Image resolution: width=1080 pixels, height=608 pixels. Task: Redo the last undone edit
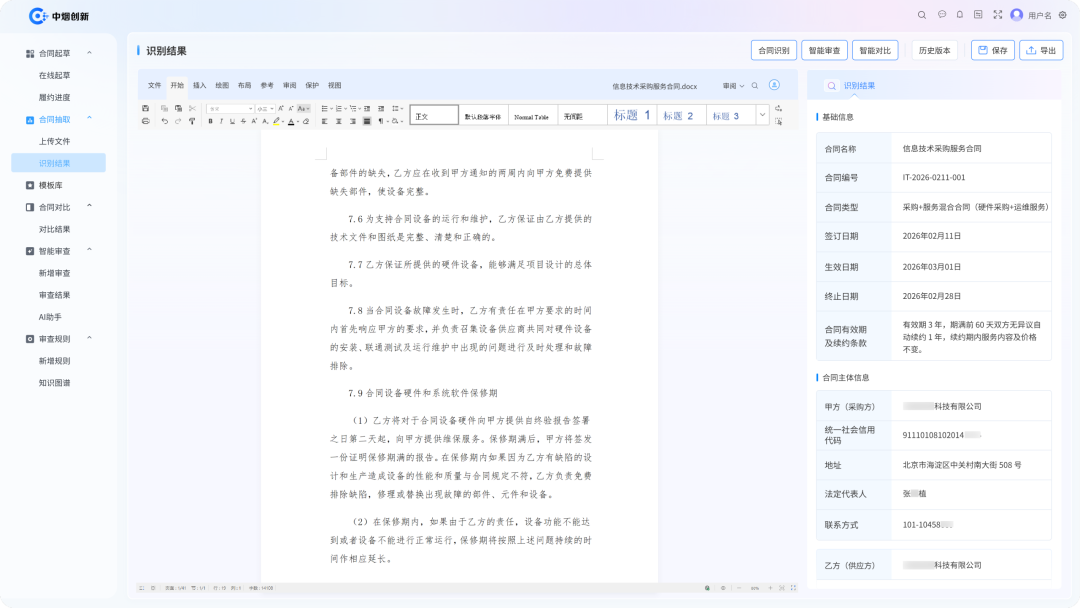click(x=178, y=121)
